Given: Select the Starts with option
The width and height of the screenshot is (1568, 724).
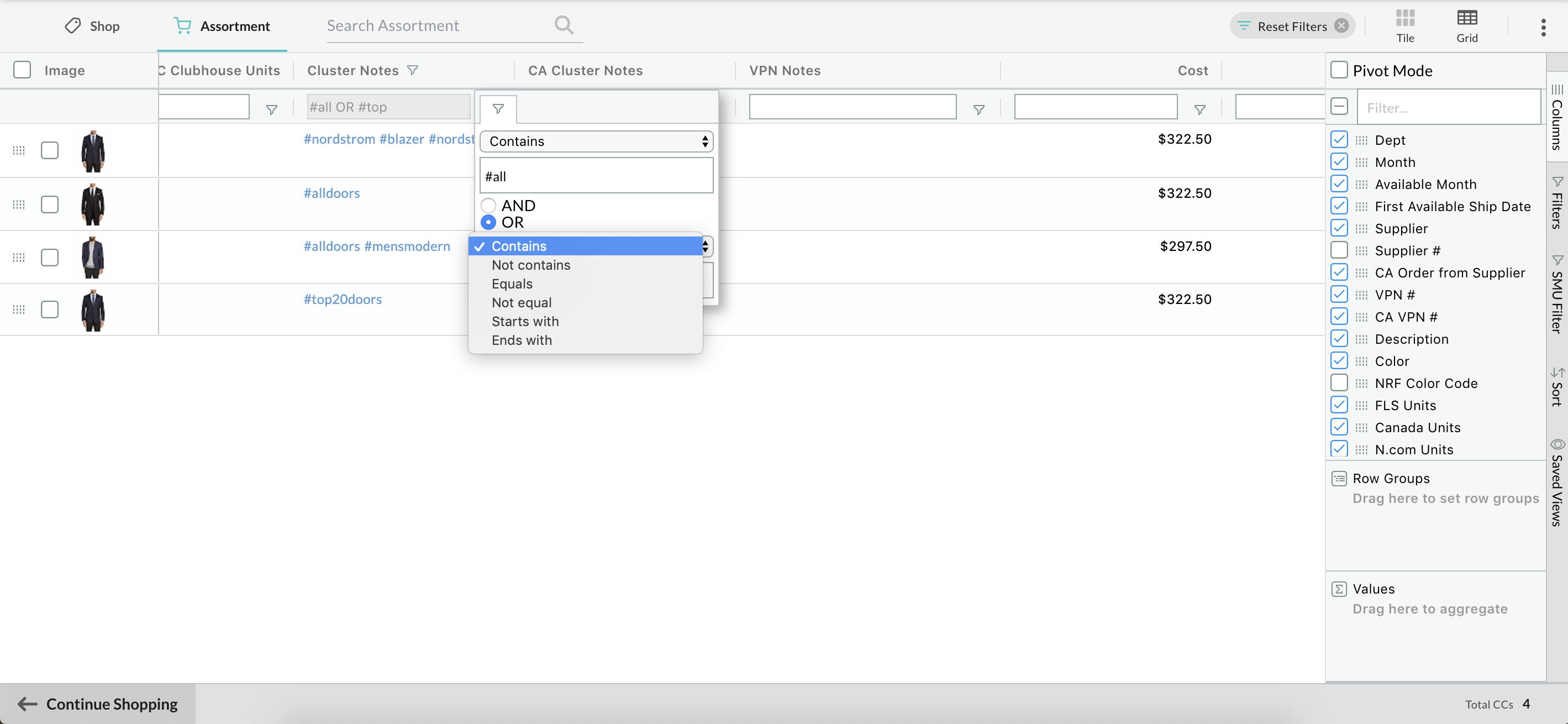Looking at the screenshot, I should coord(525,322).
